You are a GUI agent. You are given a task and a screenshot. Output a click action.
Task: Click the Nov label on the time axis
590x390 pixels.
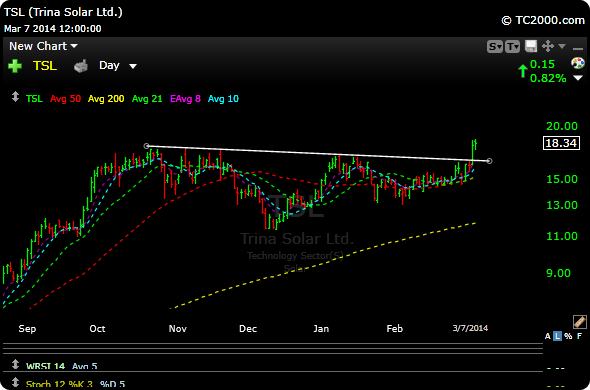(178, 329)
